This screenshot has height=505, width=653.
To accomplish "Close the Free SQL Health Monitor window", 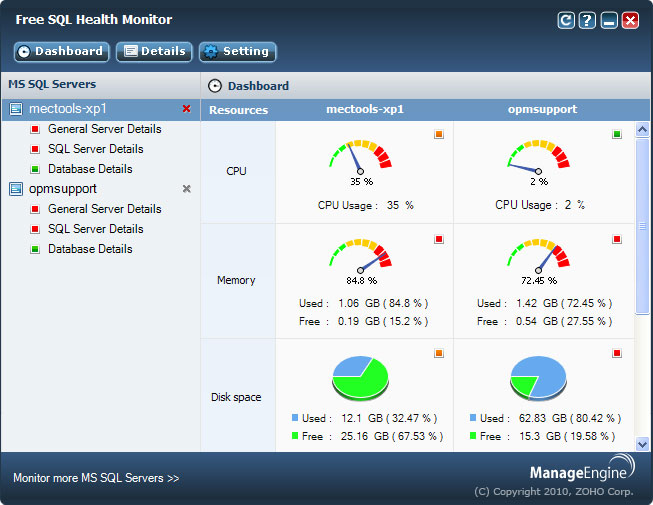I will (x=630, y=20).
